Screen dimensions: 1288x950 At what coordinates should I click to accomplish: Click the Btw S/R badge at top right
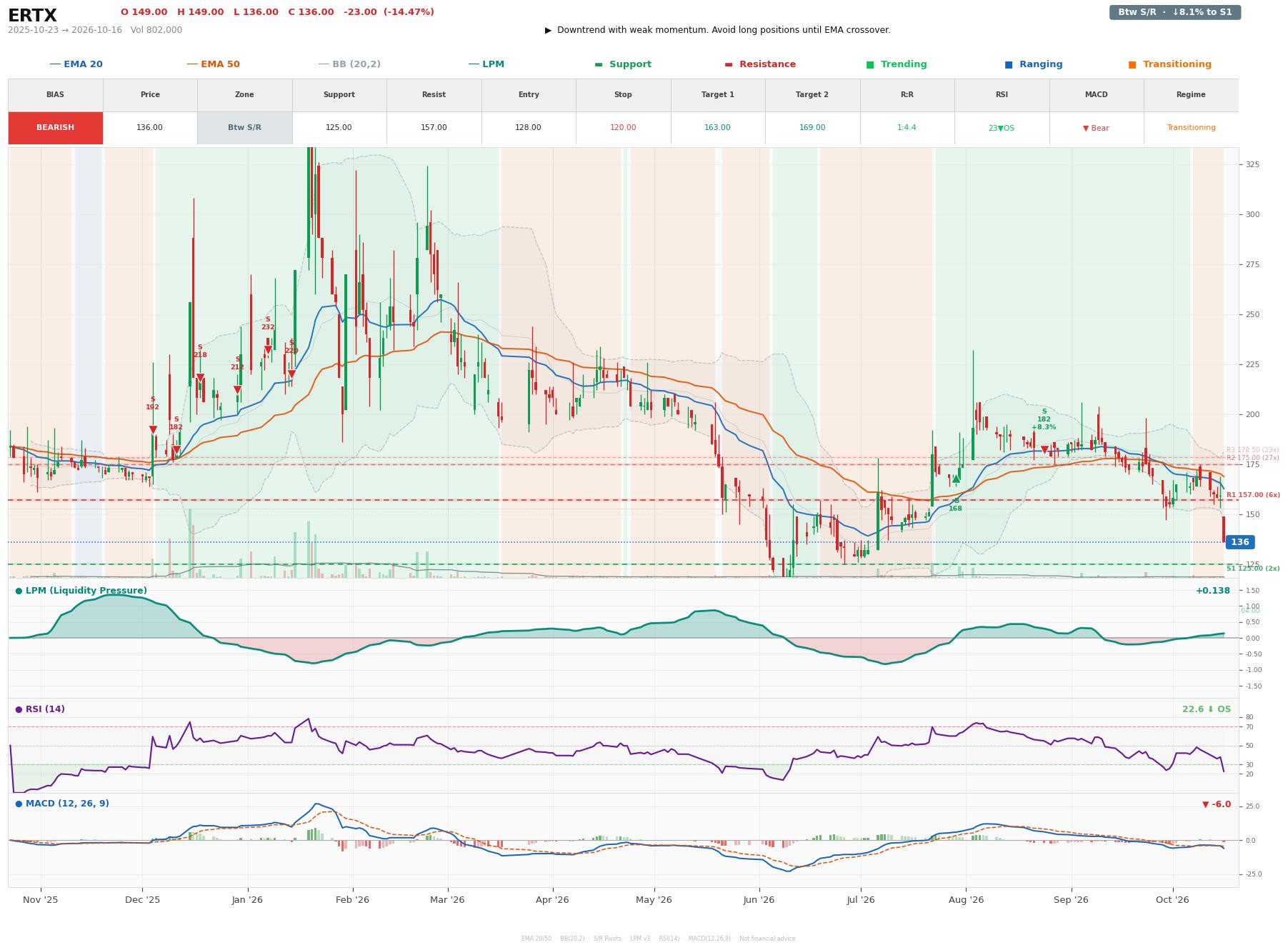[1175, 12]
